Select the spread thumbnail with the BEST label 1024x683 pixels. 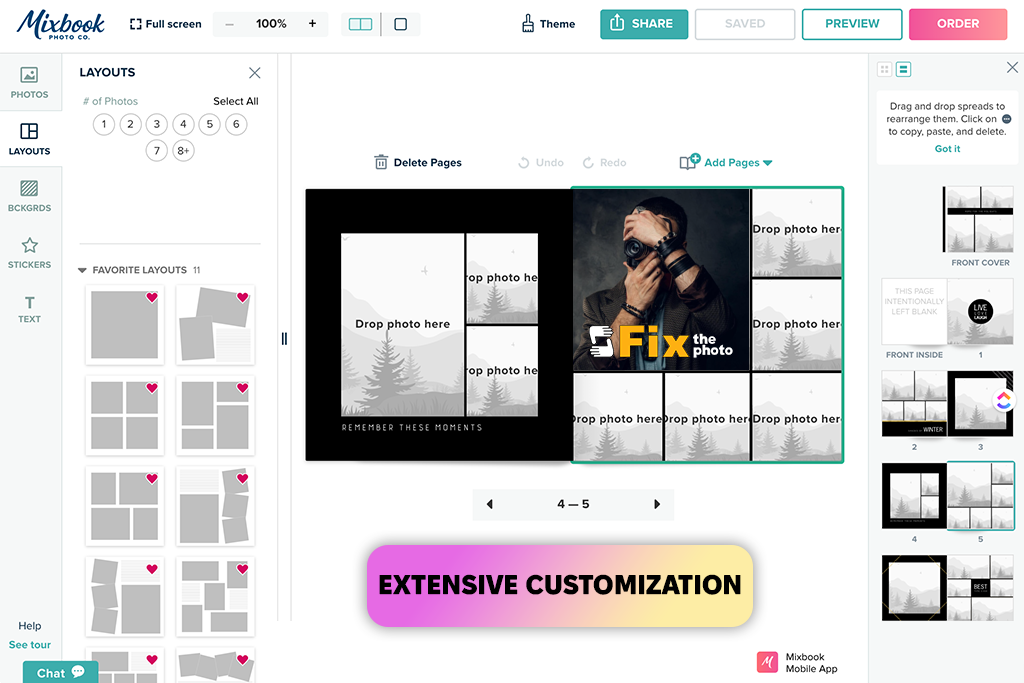947,588
